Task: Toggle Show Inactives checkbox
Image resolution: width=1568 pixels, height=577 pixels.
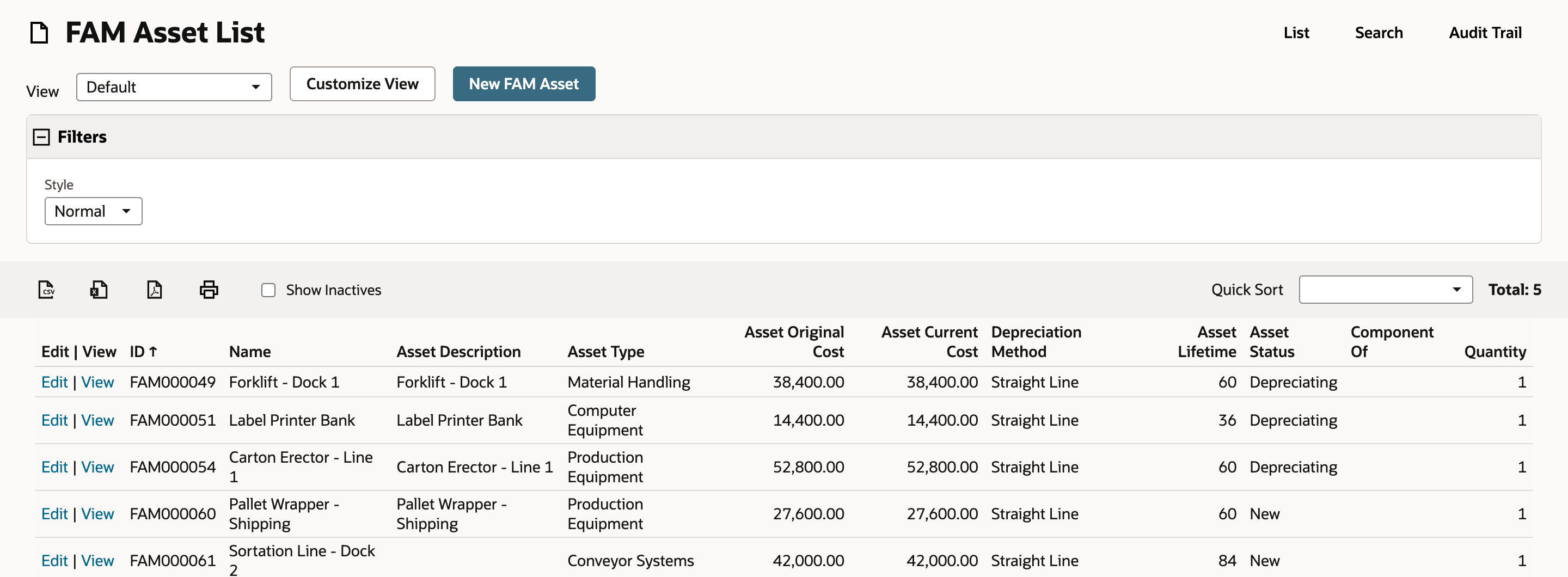Action: pyautogui.click(x=268, y=290)
